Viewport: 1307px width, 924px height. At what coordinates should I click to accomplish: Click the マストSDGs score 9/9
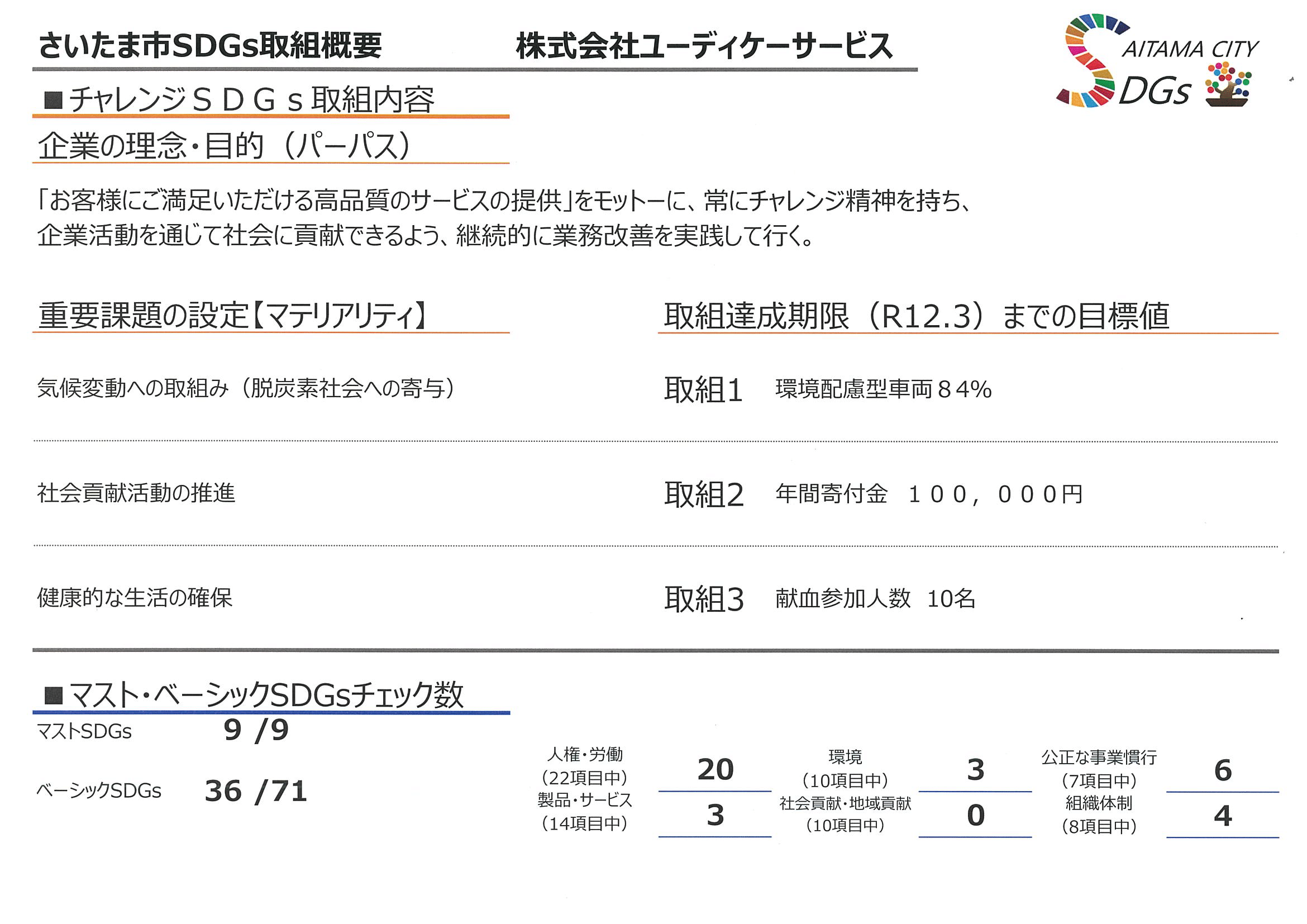[x=256, y=730]
